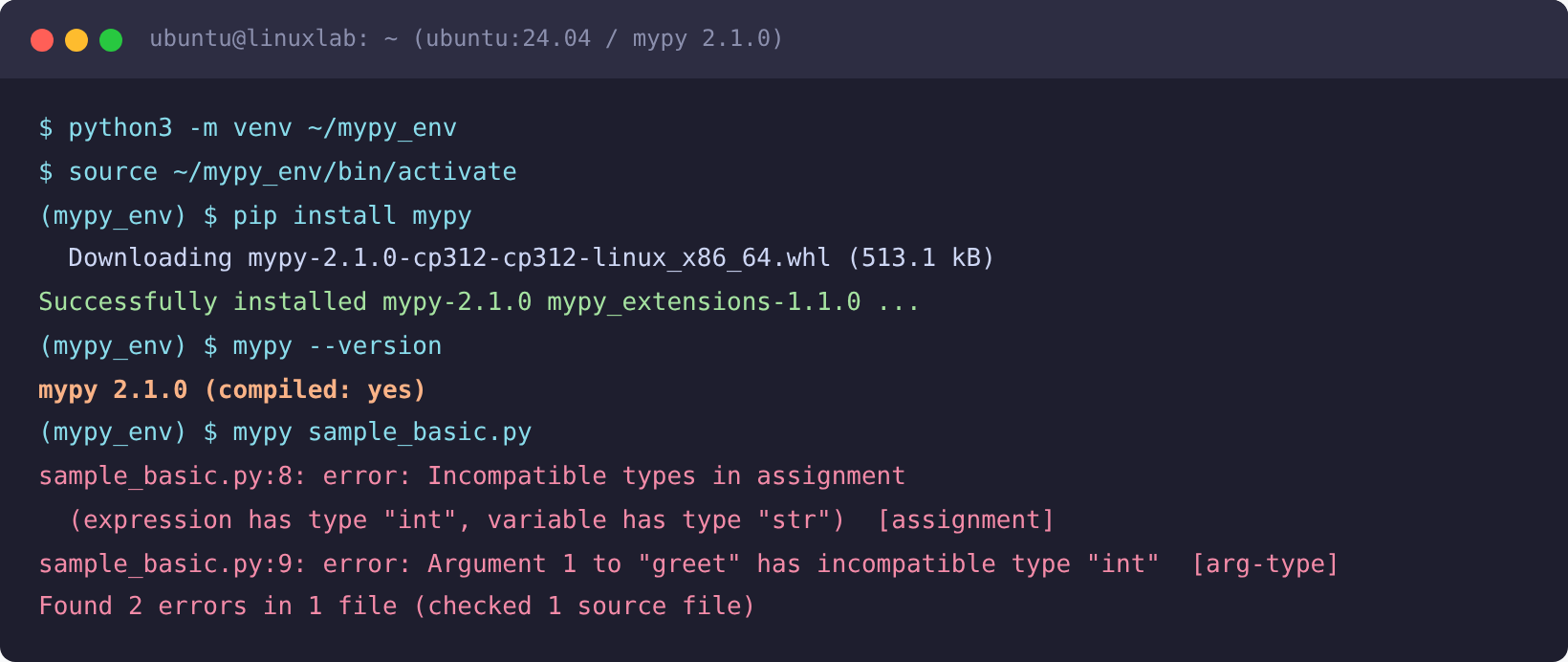The height and width of the screenshot is (662, 1568).
Task: Click the 513.1 kB download size text
Action: pyautogui.click(x=922, y=258)
